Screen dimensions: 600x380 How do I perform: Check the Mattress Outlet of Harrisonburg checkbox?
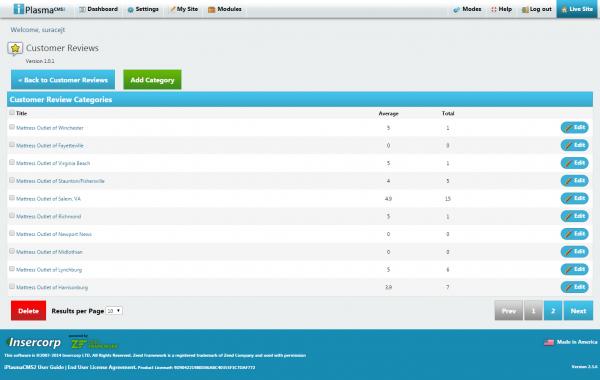[12, 286]
